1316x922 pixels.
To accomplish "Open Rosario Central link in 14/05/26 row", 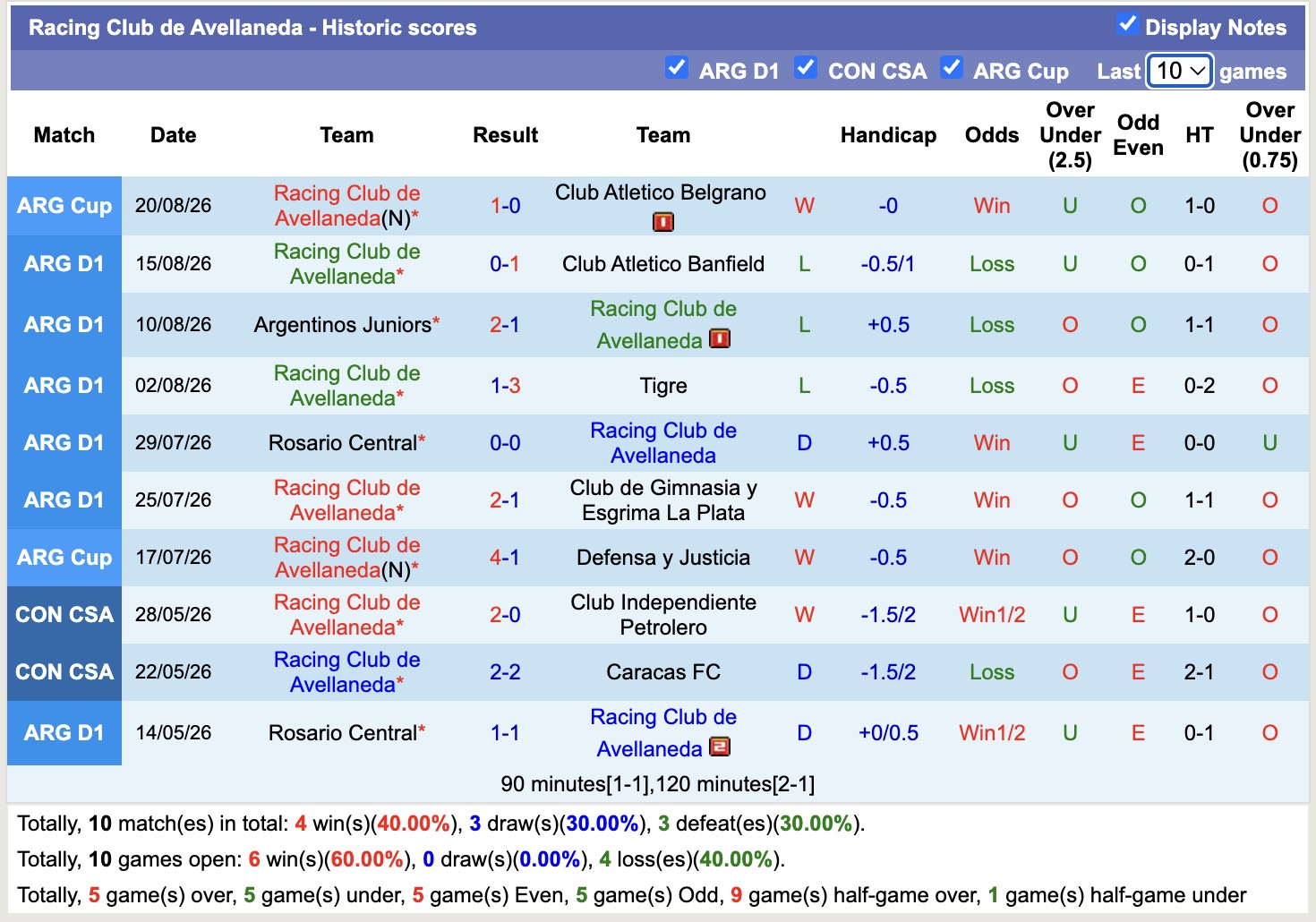I will (343, 733).
